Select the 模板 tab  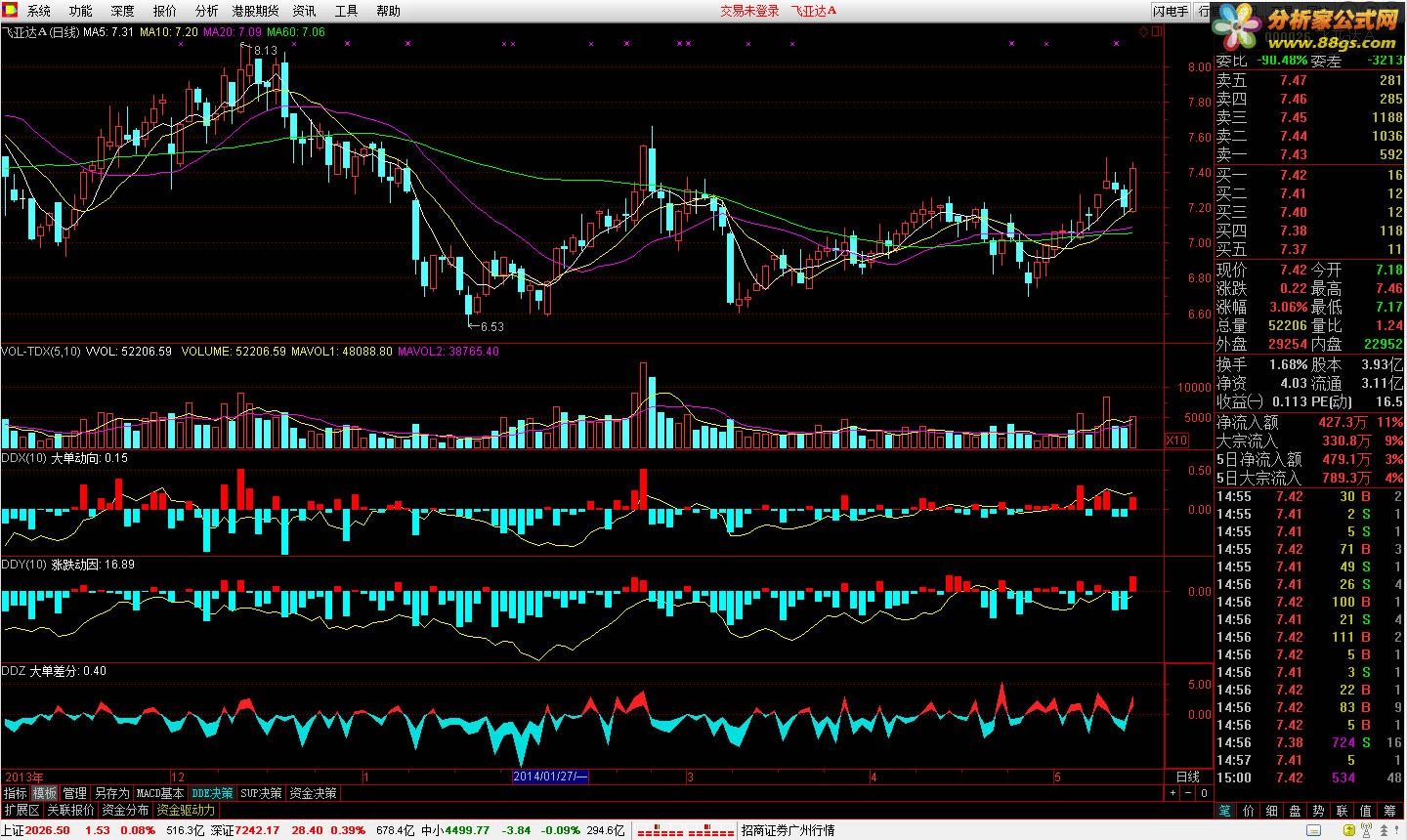(44, 793)
